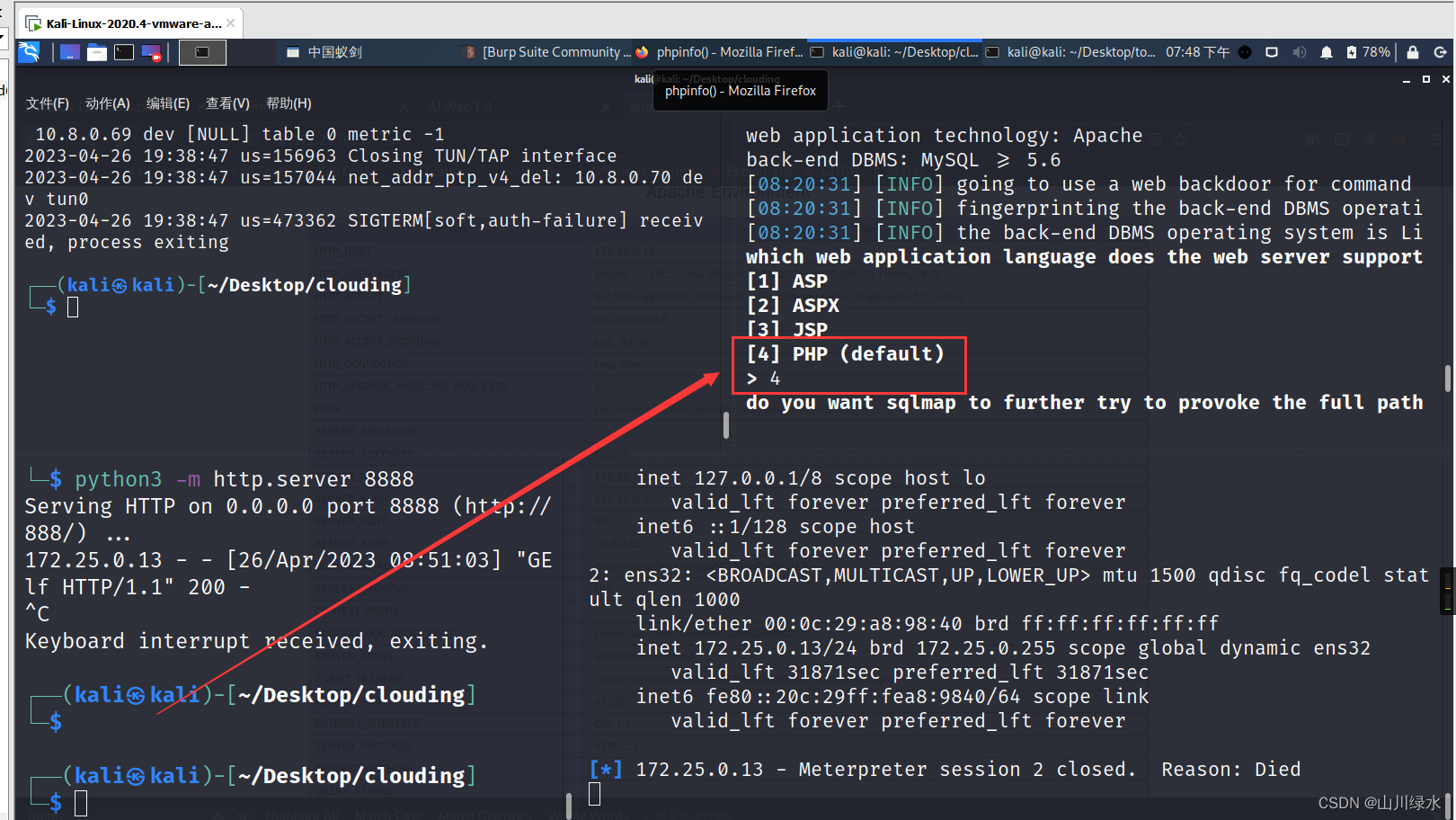Click the show desktop panel icon
The image size is (1456, 820).
(x=70, y=52)
